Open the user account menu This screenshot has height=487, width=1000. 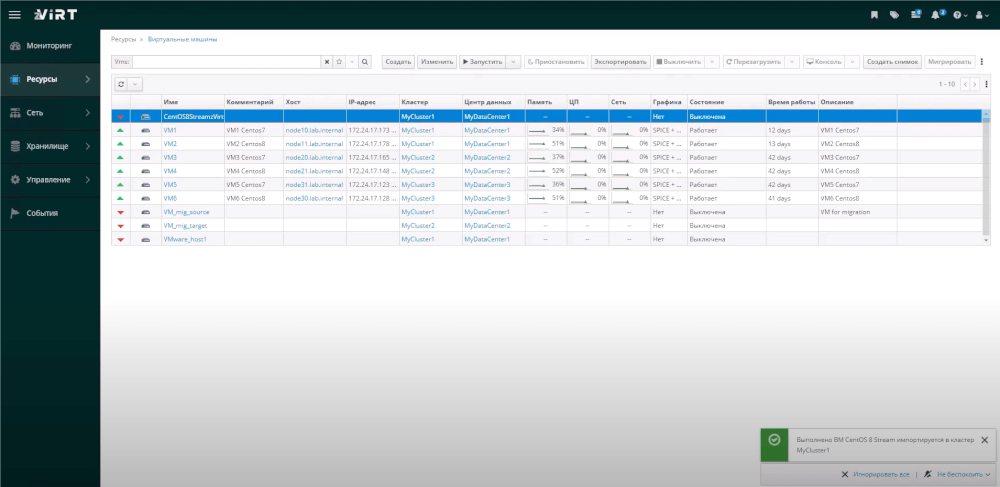[982, 15]
